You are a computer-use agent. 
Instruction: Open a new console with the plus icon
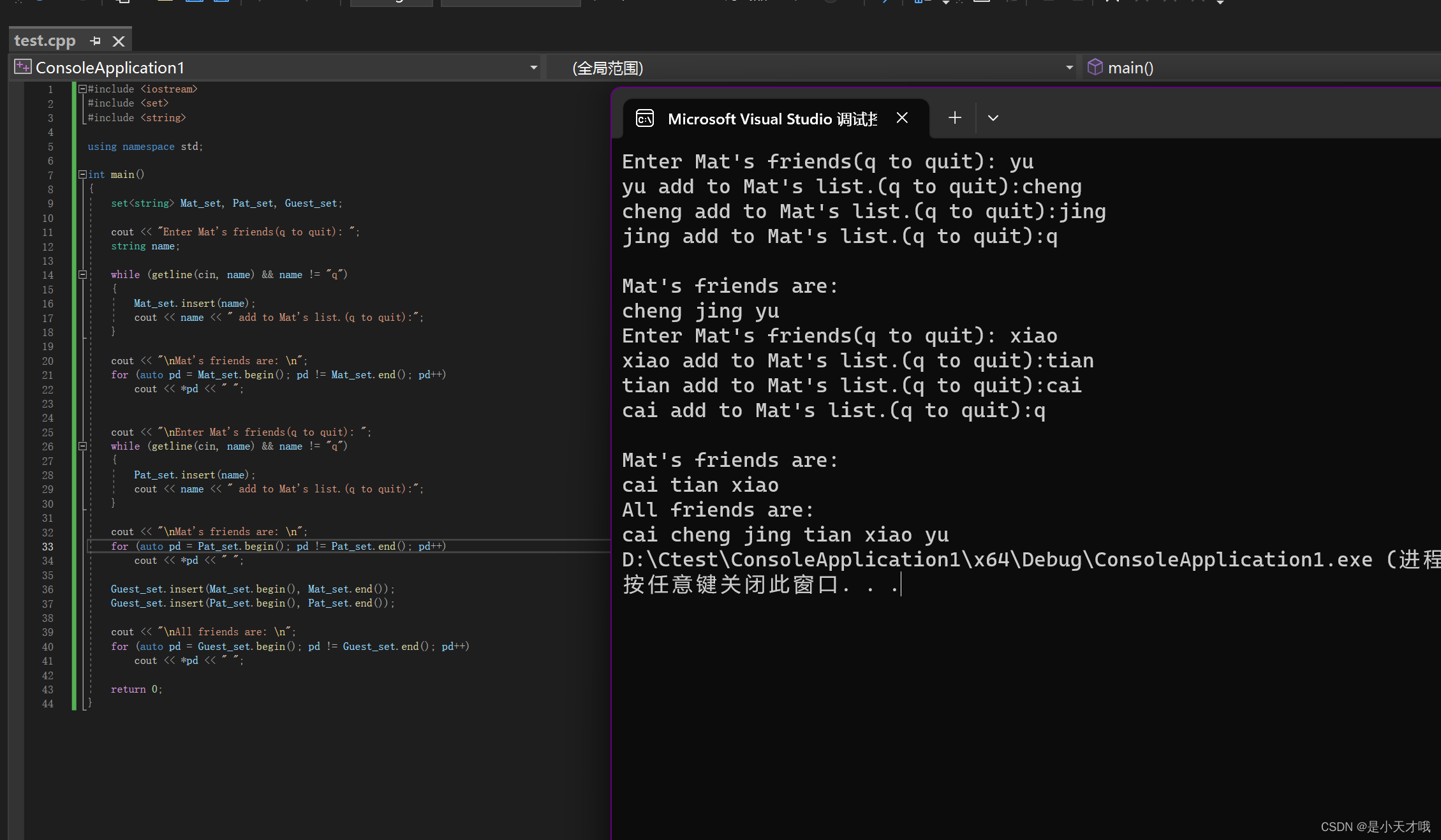954,117
